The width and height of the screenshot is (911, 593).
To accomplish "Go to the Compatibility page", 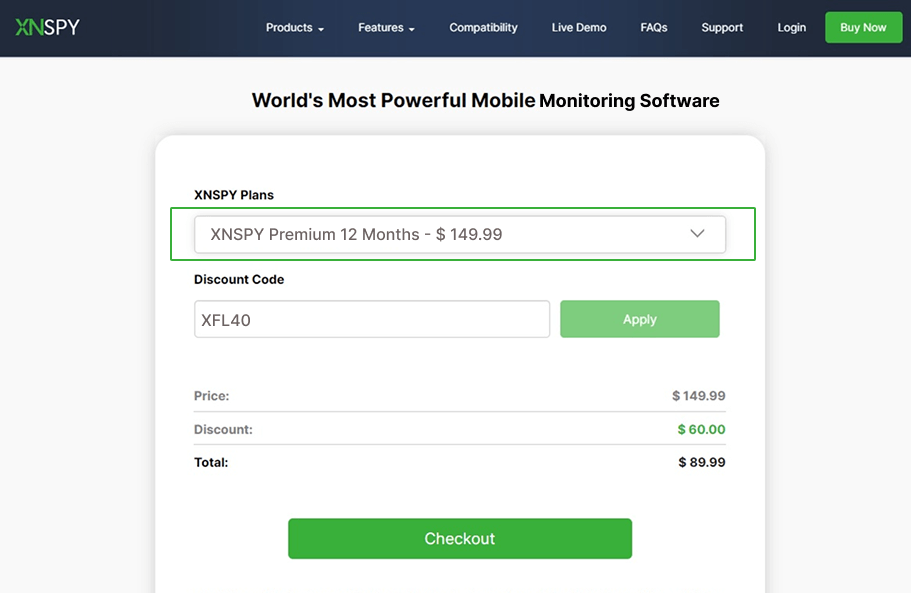I will pos(483,28).
